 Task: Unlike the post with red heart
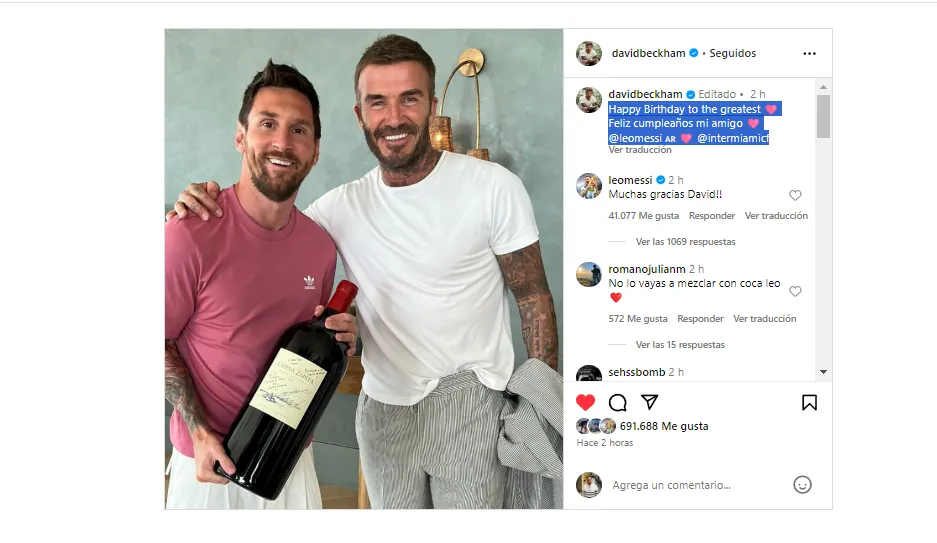point(586,403)
